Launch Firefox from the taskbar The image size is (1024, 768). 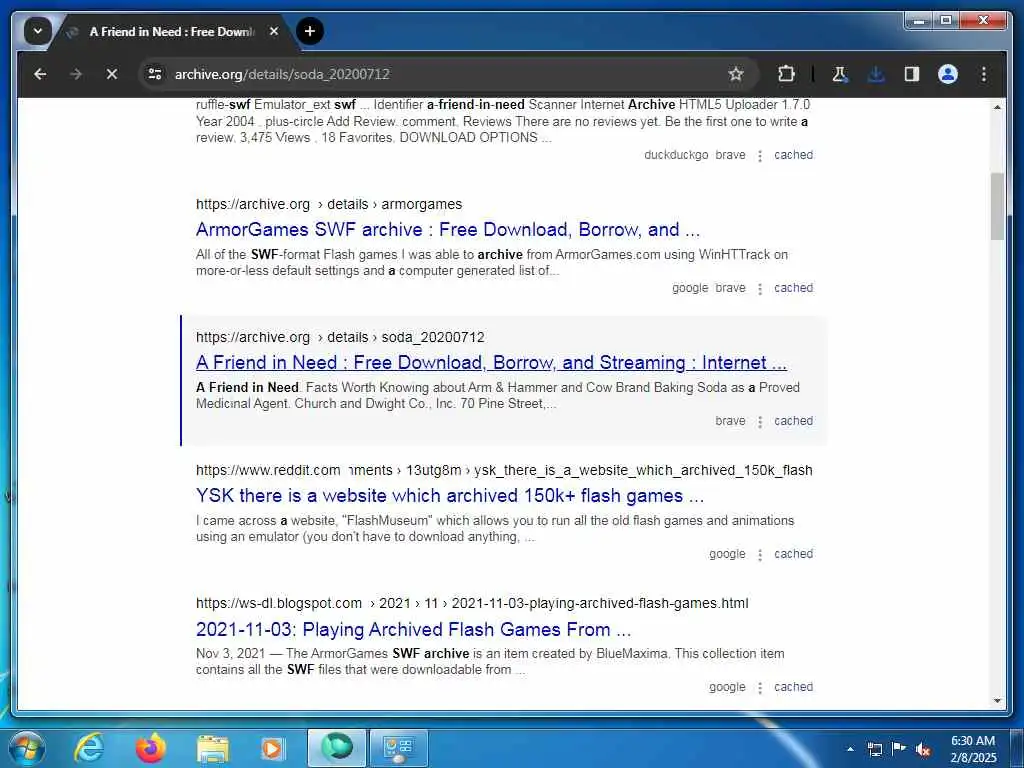click(151, 748)
